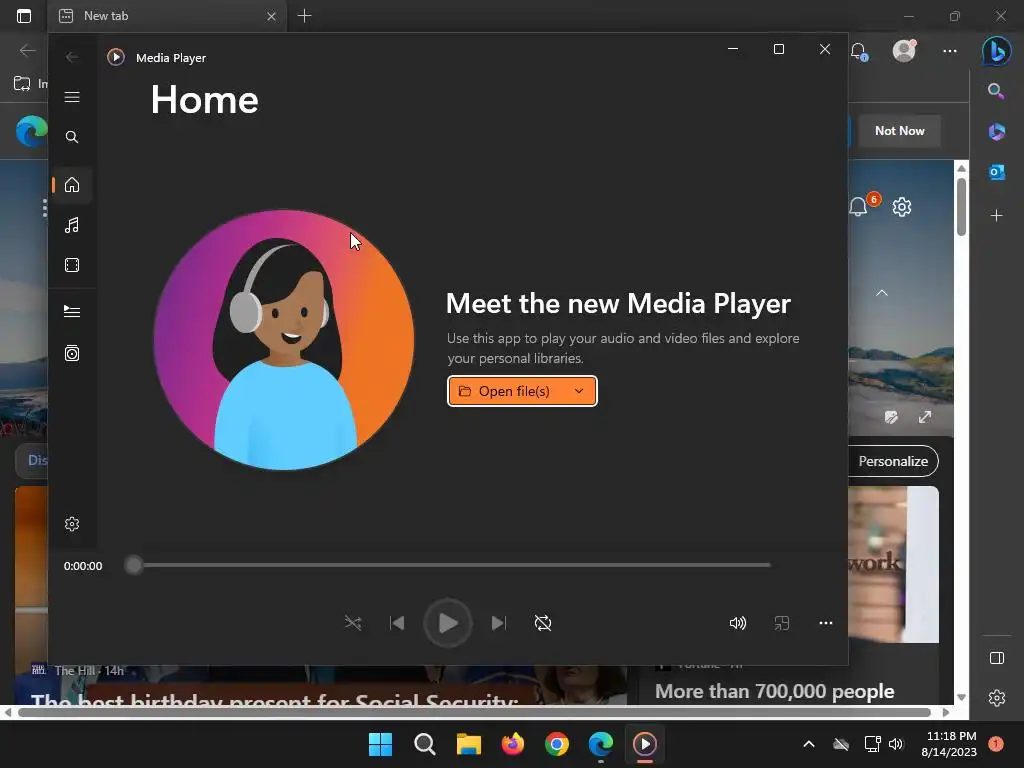Screen dimensions: 1024x768
Task: Open Media Player settings gear
Action: coord(72,524)
